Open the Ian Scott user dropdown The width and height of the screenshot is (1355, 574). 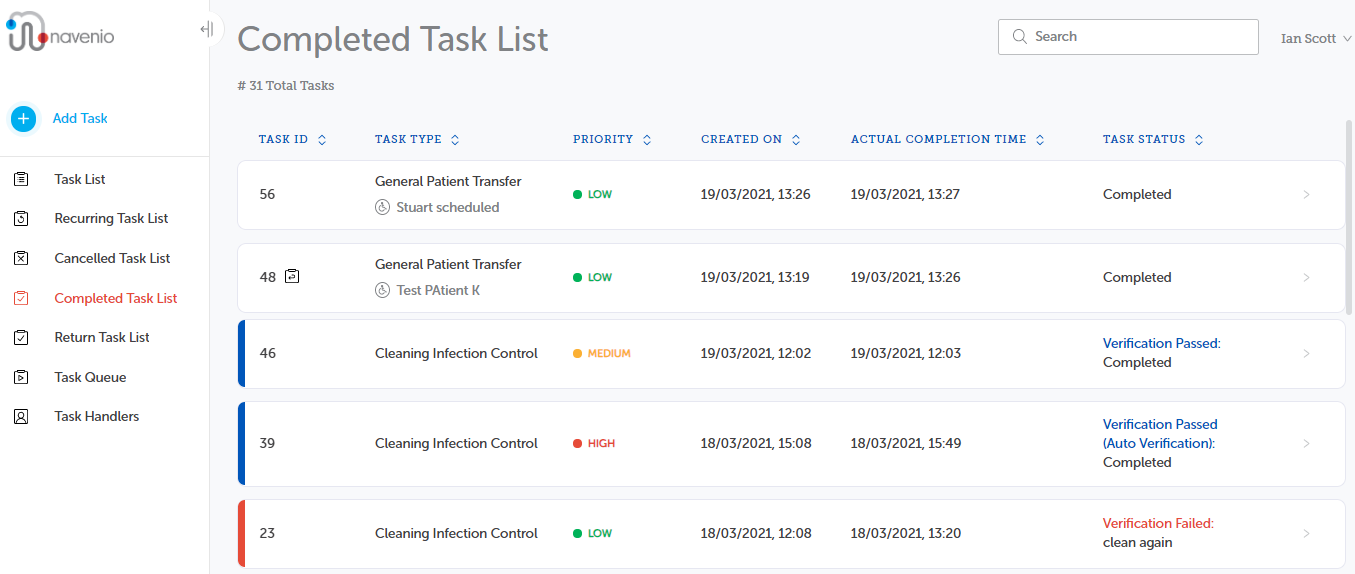click(1316, 38)
